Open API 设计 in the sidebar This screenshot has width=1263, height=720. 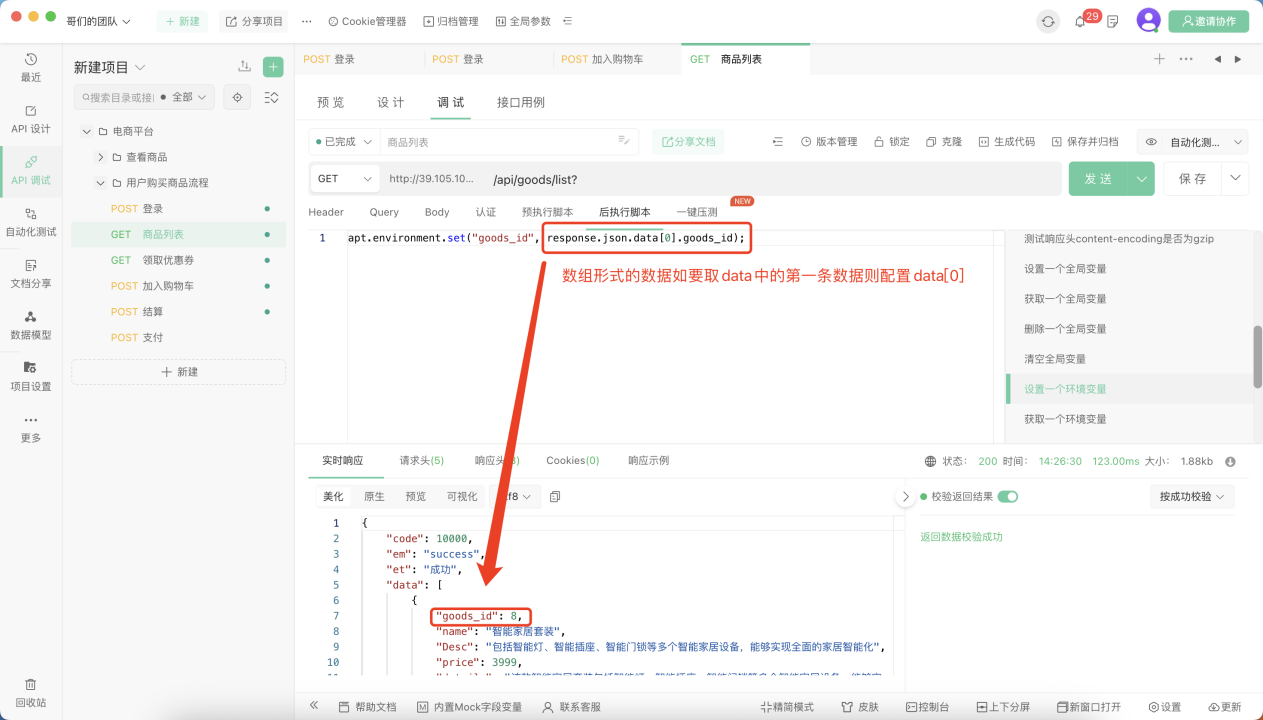tap(31, 119)
